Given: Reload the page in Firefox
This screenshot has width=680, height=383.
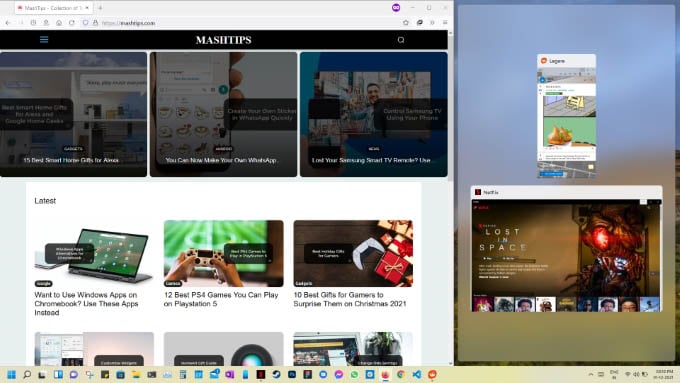Looking at the screenshot, I should [x=72, y=23].
